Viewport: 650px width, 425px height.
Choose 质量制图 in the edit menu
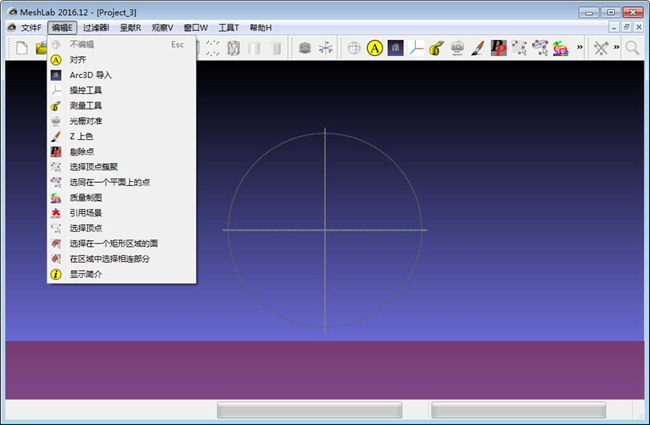point(121,198)
